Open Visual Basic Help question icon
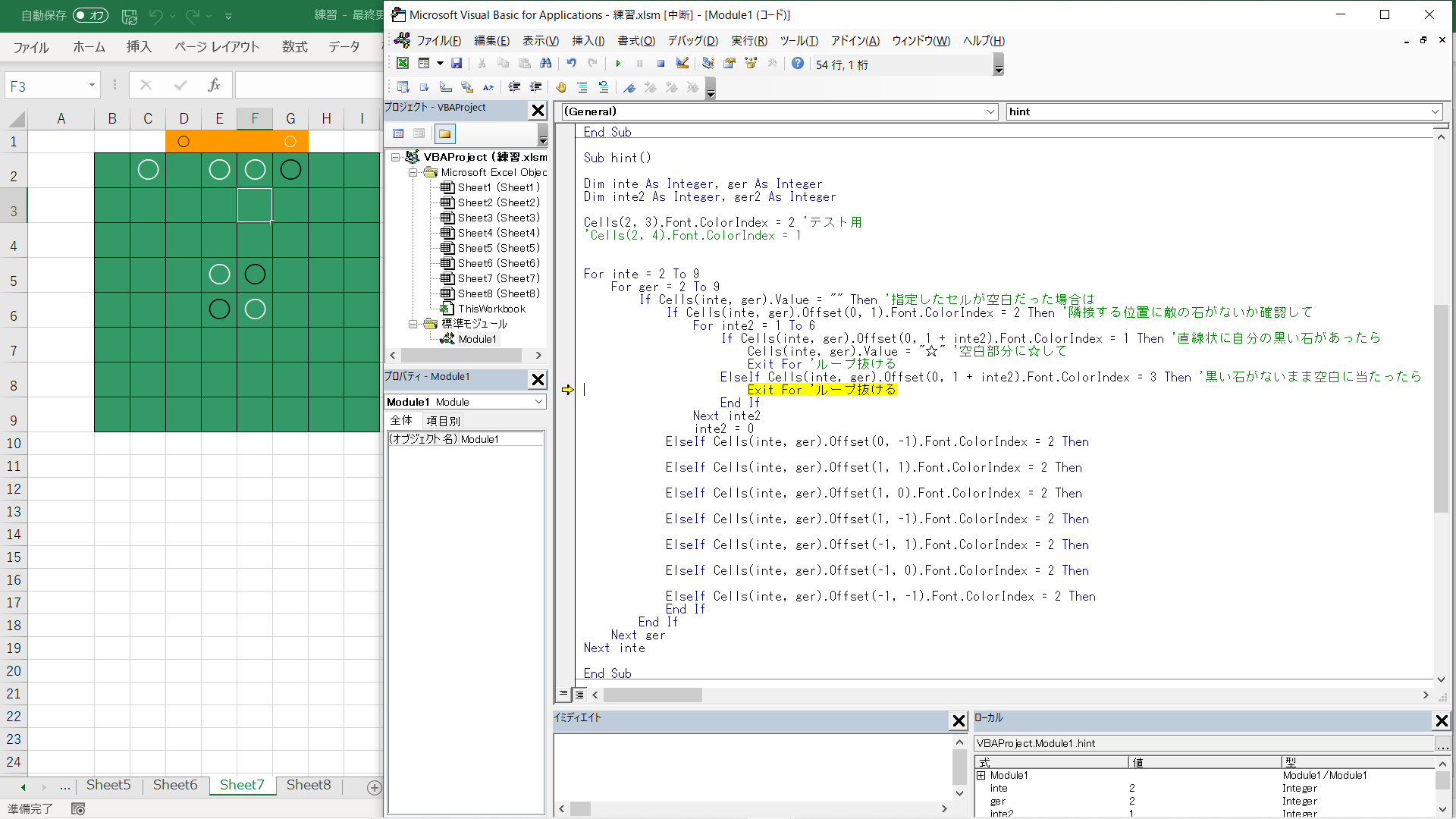This screenshot has width=1456, height=819. tap(797, 64)
